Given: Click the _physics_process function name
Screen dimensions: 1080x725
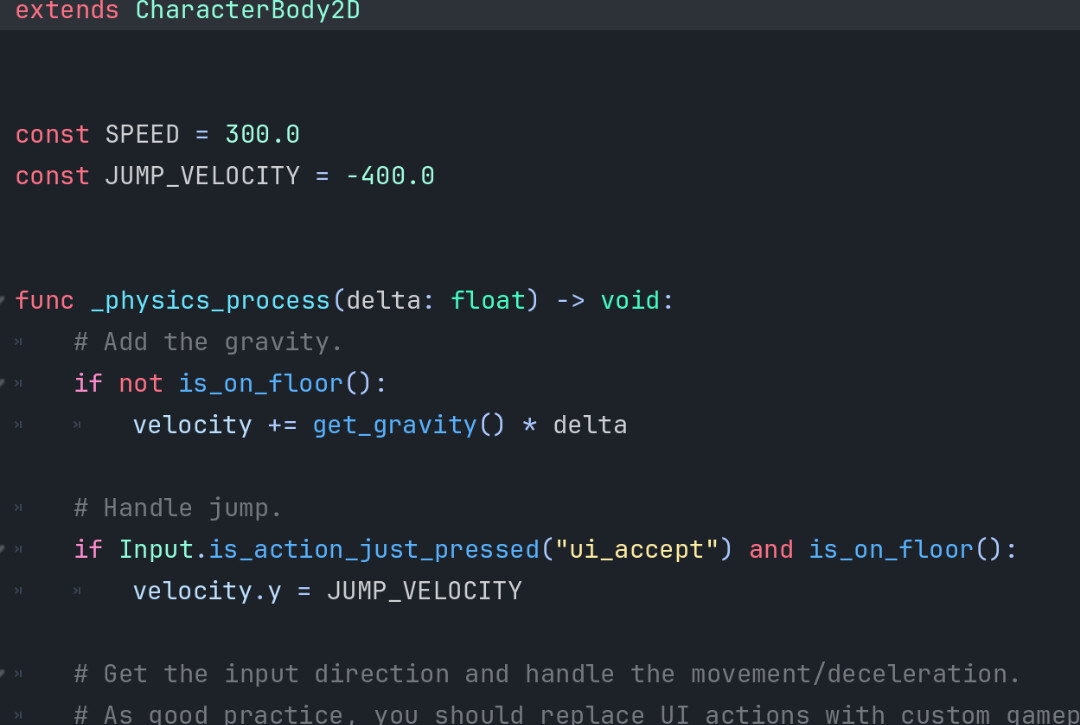Looking at the screenshot, I should coord(210,300).
